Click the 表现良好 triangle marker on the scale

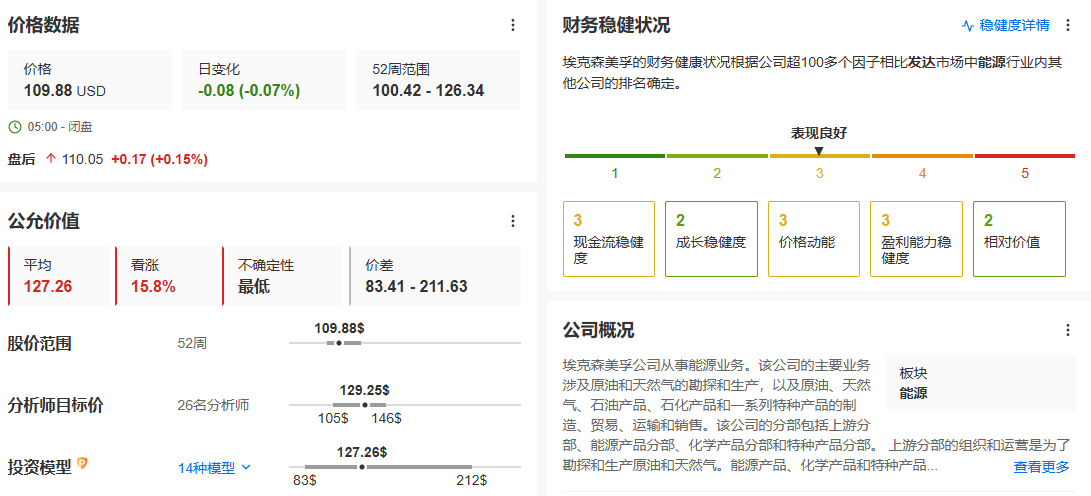[819, 151]
